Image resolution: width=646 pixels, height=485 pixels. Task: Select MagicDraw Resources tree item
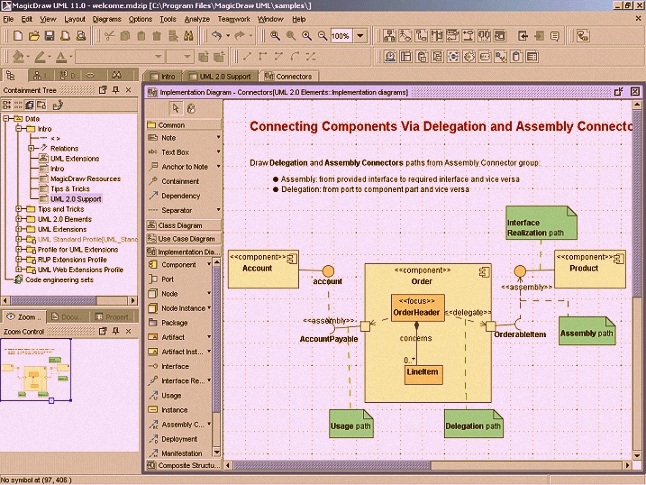[85, 179]
